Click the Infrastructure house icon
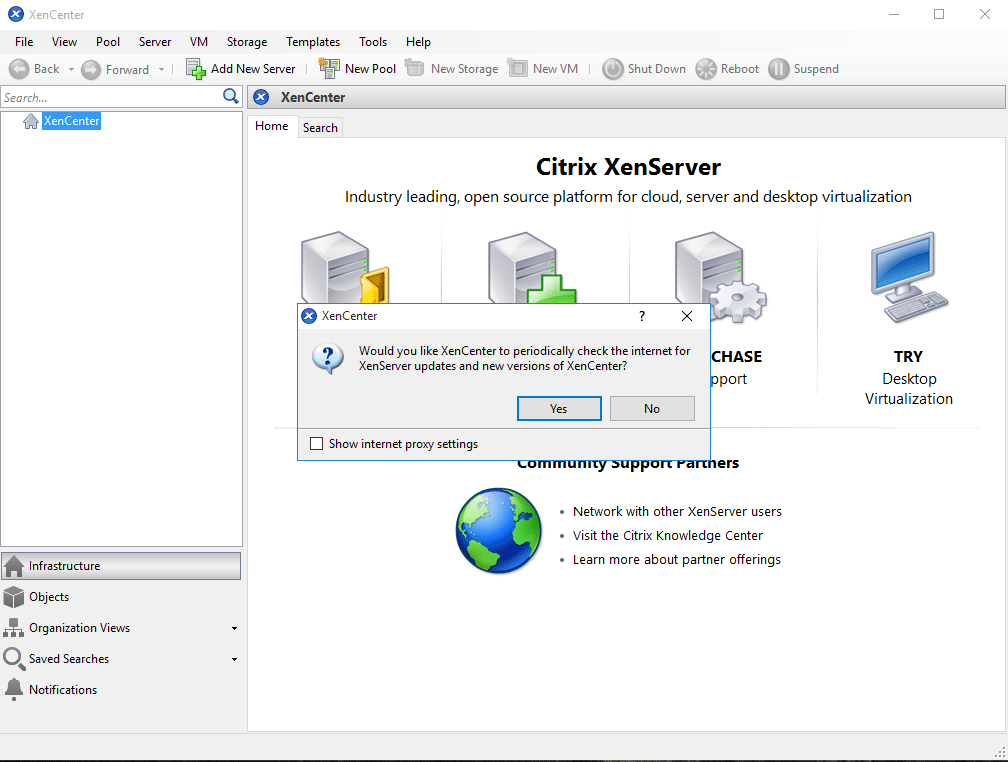 coord(14,566)
